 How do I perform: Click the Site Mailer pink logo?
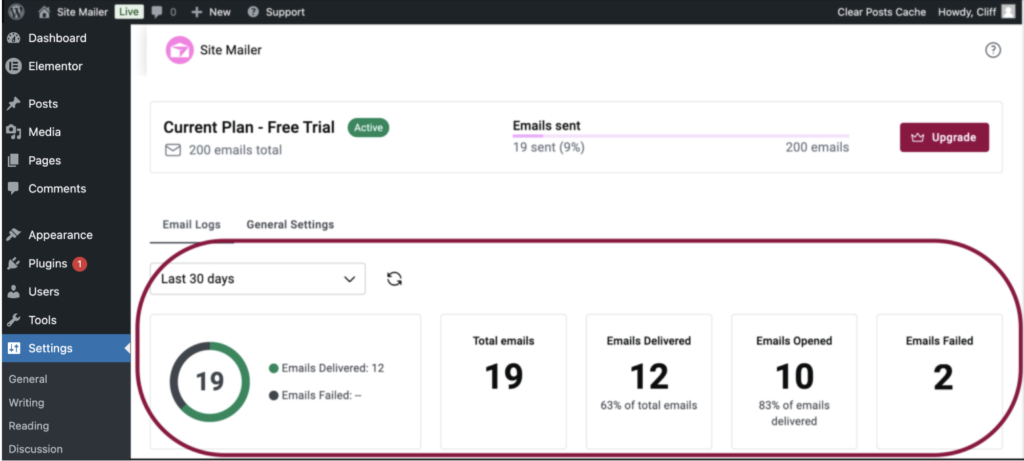pos(179,50)
